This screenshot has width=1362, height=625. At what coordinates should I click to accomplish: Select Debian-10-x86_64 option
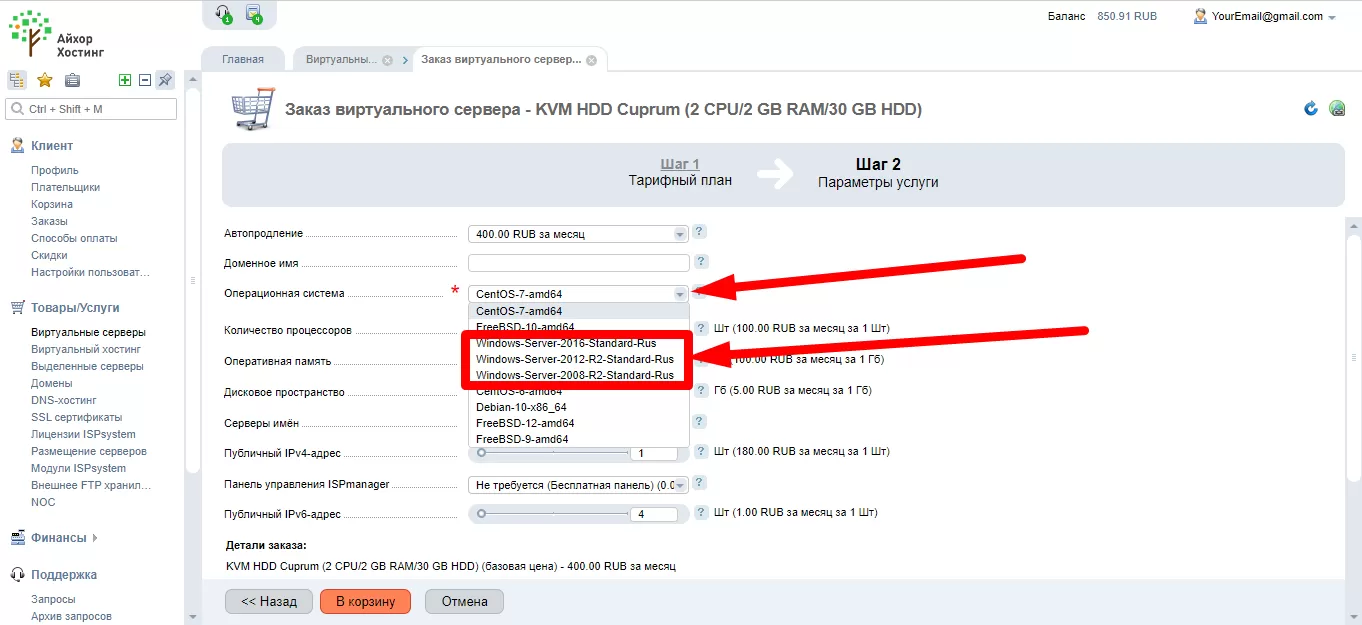pos(579,407)
